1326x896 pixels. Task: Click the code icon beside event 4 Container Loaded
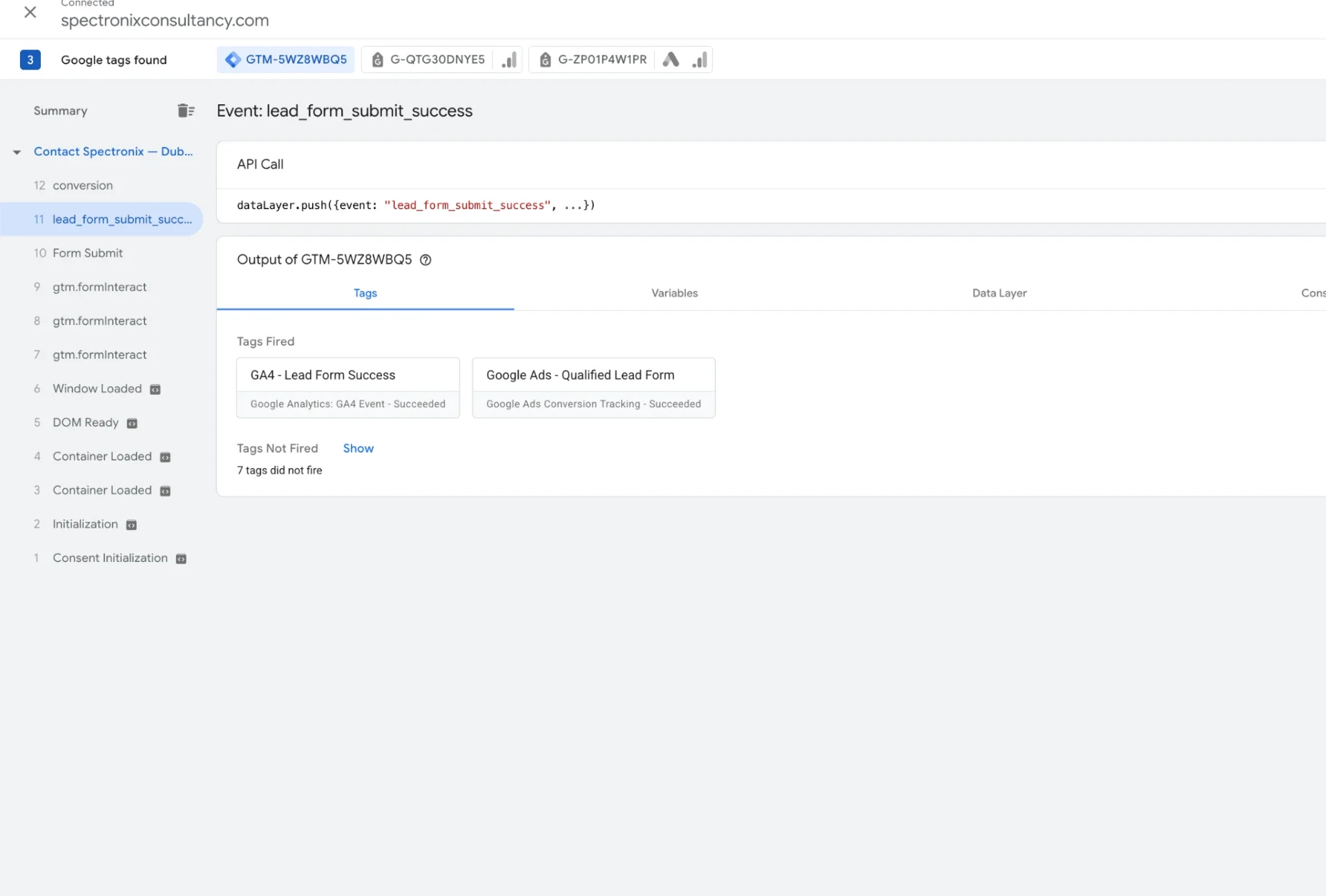(165, 457)
